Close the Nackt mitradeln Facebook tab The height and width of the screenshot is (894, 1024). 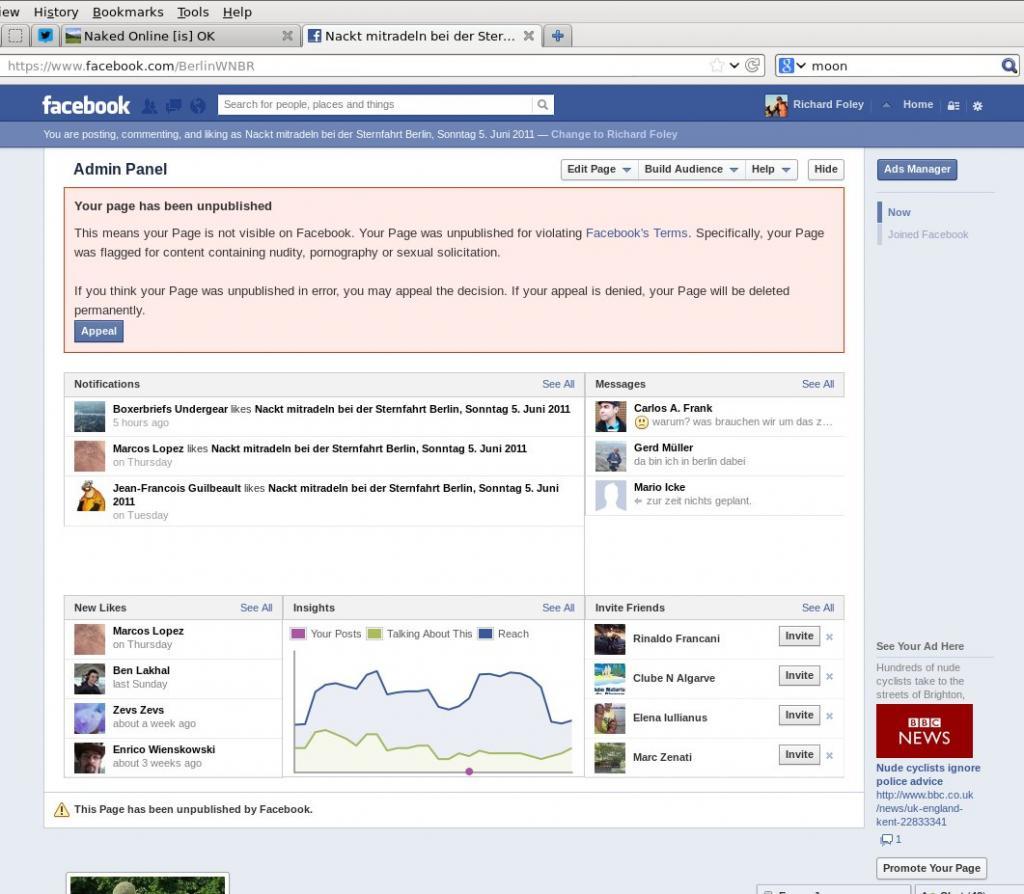[x=528, y=36]
